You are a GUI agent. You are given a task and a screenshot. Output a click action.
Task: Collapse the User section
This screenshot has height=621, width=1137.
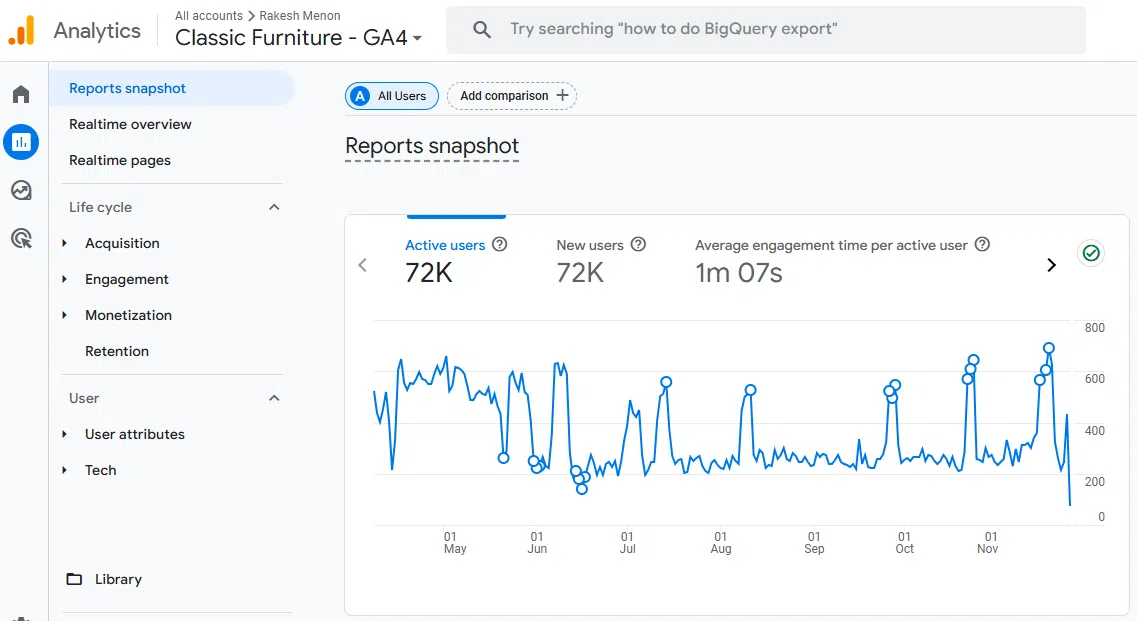(274, 398)
